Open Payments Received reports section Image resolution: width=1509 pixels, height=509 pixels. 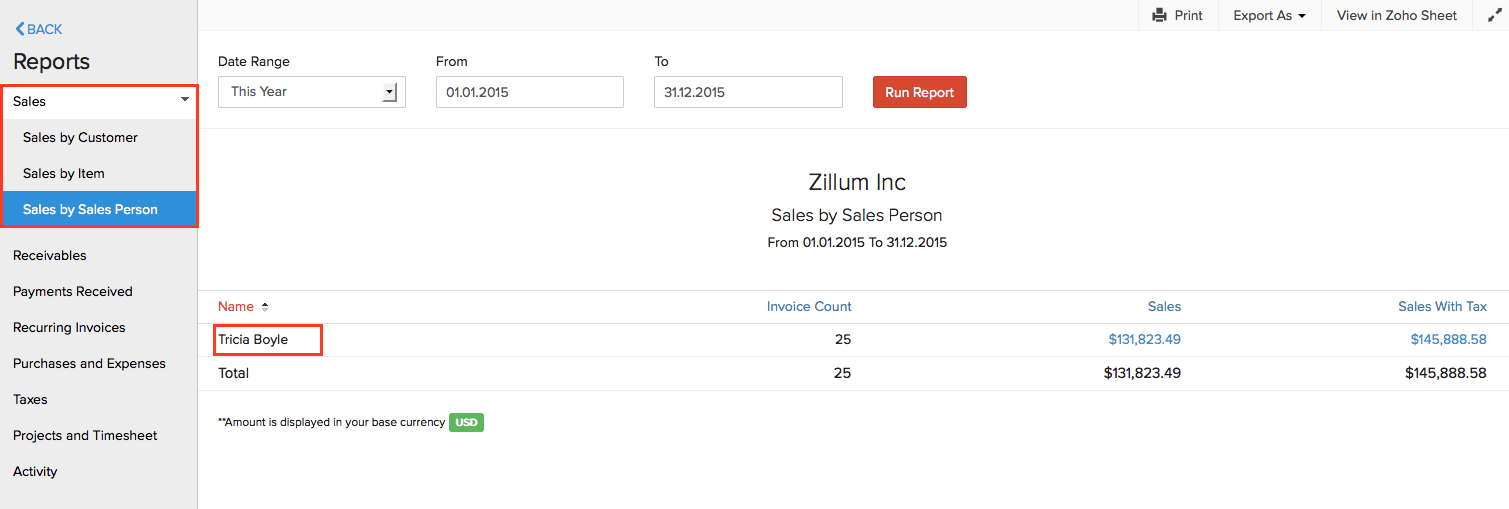click(73, 291)
